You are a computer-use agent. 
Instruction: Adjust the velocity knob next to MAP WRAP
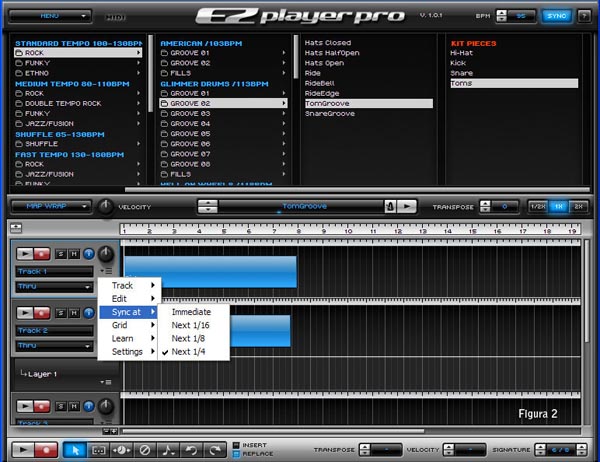pyautogui.click(x=105, y=206)
